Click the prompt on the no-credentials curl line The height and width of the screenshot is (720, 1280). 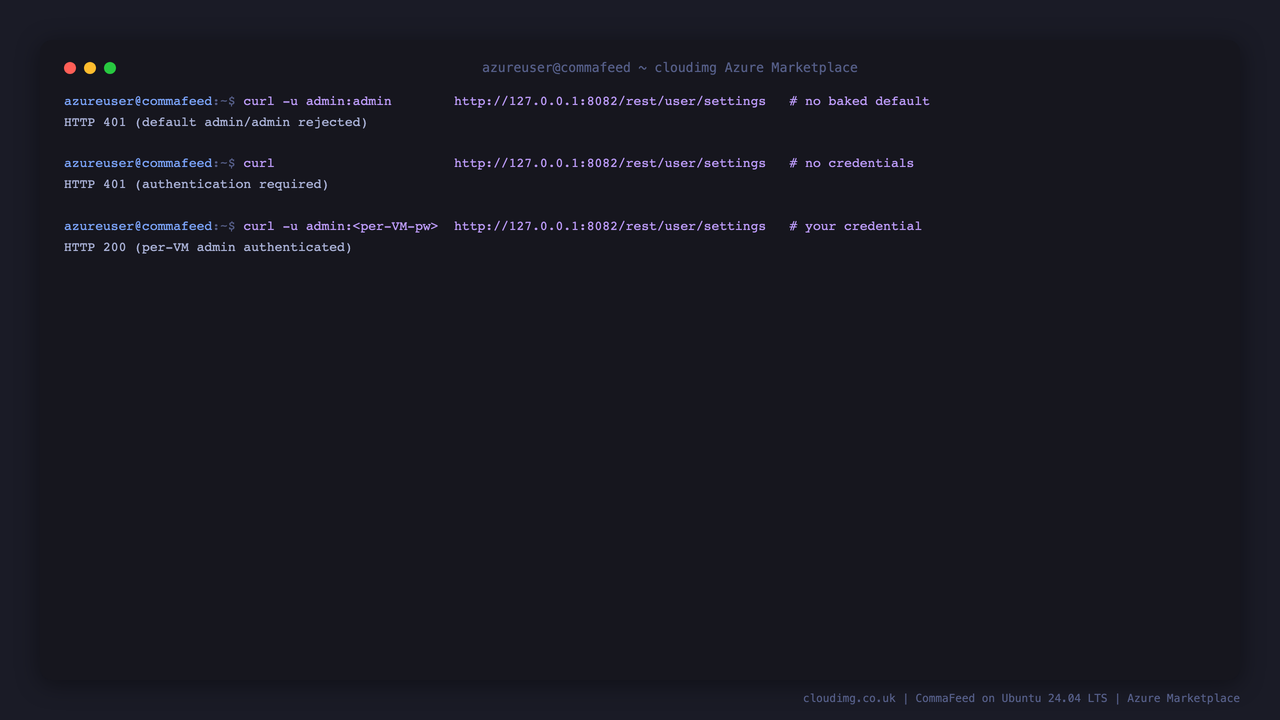[150, 163]
